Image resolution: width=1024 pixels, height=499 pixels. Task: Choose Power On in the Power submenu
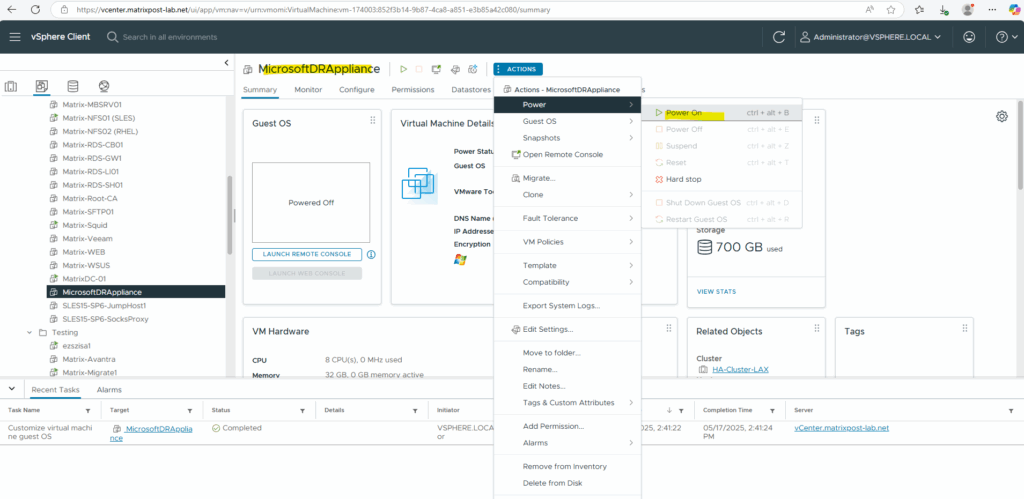[722, 112]
